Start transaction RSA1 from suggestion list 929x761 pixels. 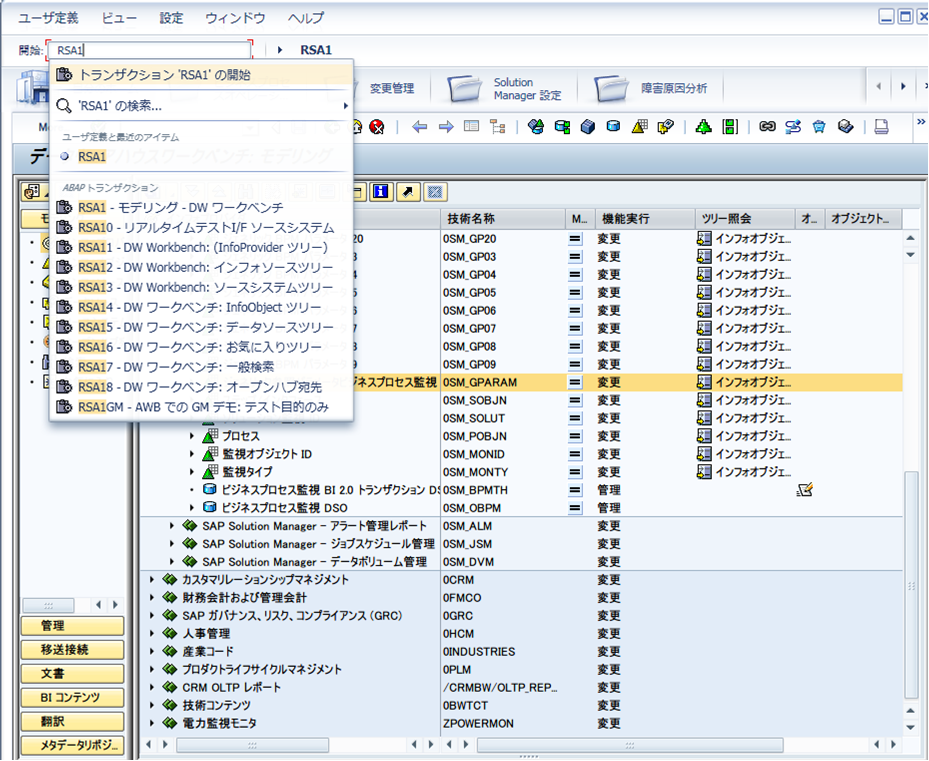click(x=201, y=75)
